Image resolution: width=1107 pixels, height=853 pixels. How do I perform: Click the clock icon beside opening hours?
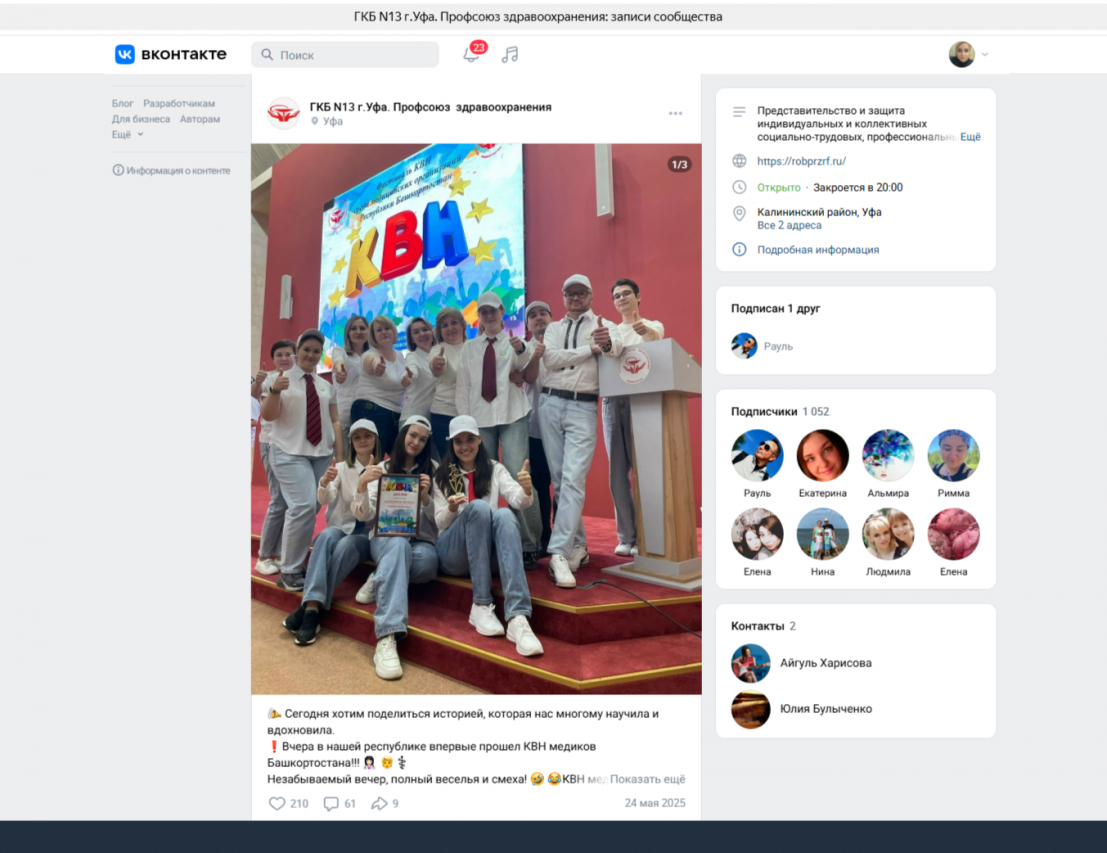(x=739, y=187)
